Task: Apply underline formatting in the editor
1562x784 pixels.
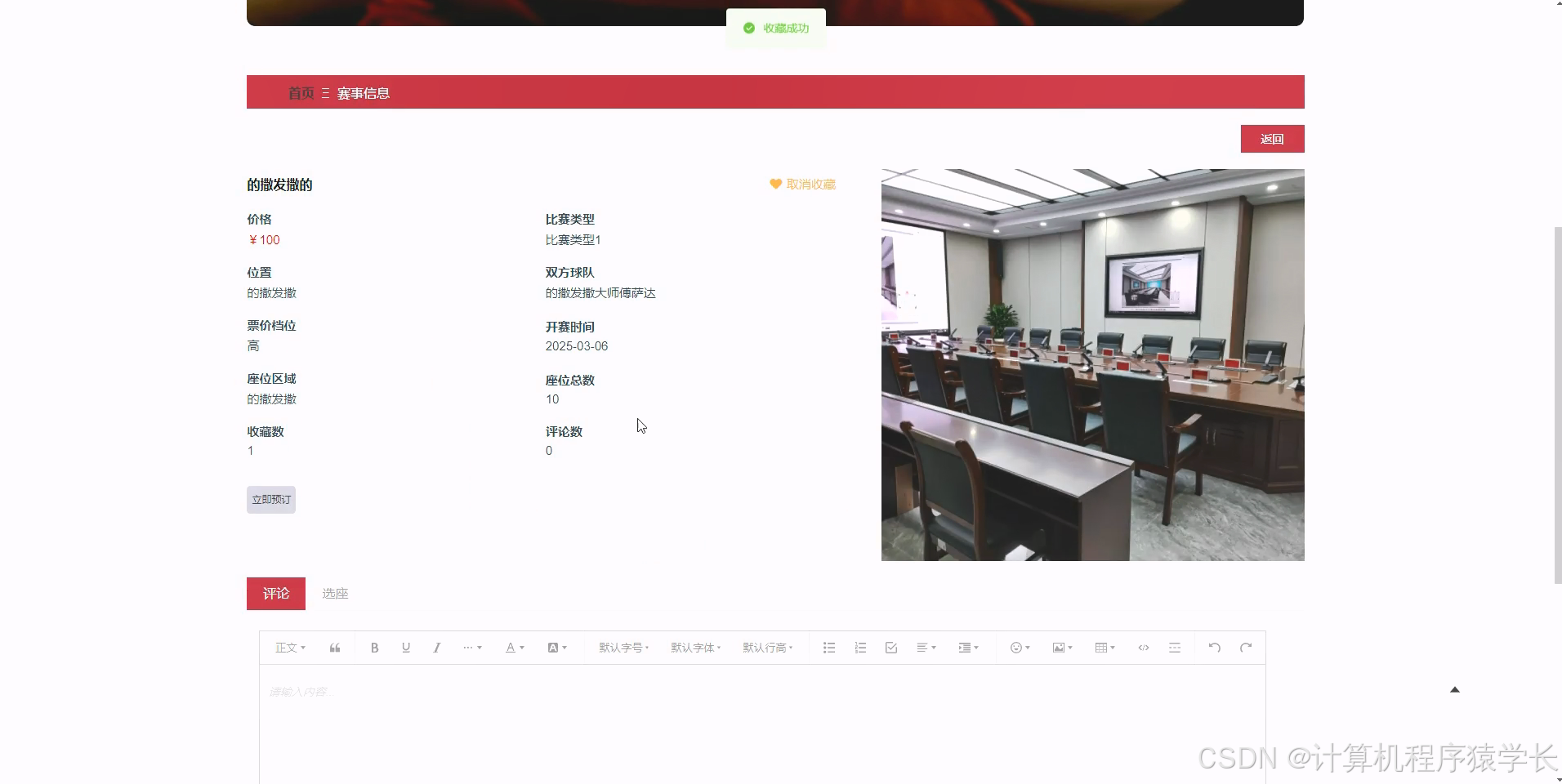Action: pos(405,647)
